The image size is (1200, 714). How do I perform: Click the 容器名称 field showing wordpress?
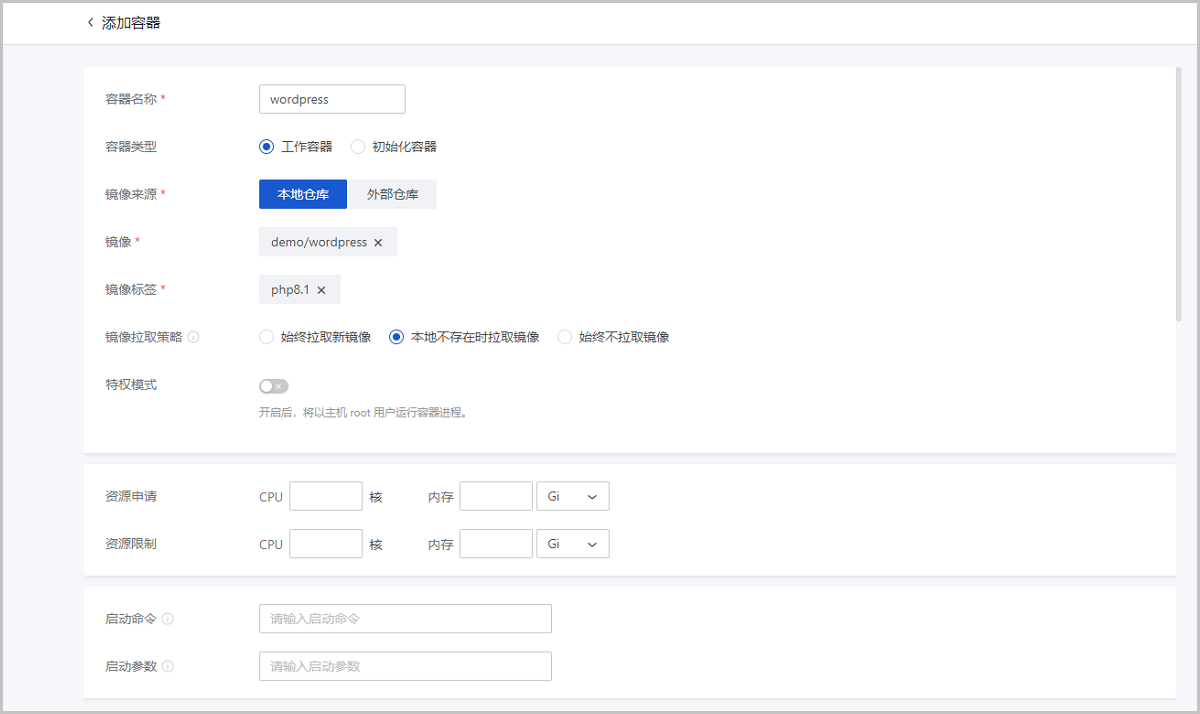[x=332, y=99]
